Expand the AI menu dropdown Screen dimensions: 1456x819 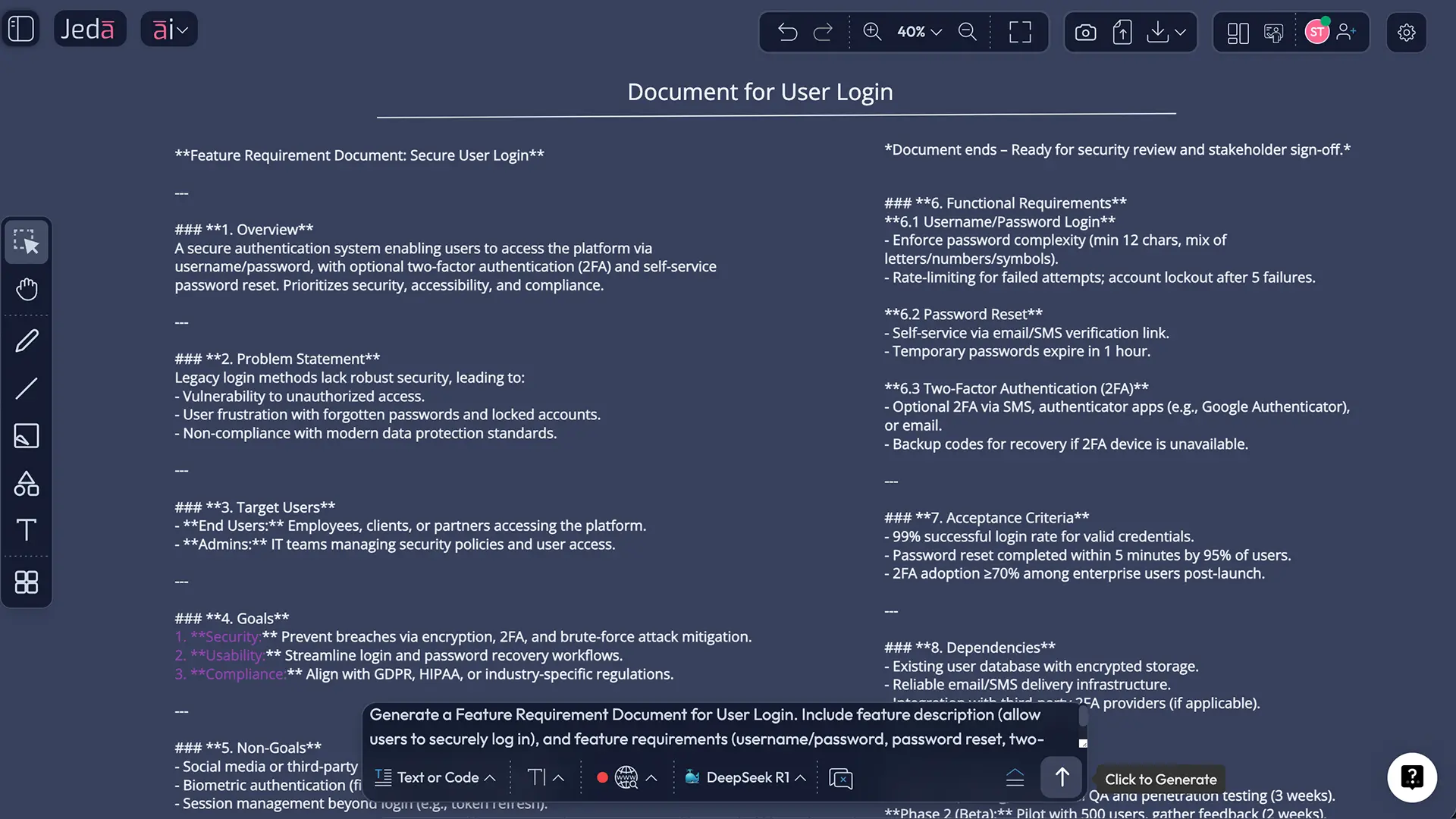tap(169, 30)
